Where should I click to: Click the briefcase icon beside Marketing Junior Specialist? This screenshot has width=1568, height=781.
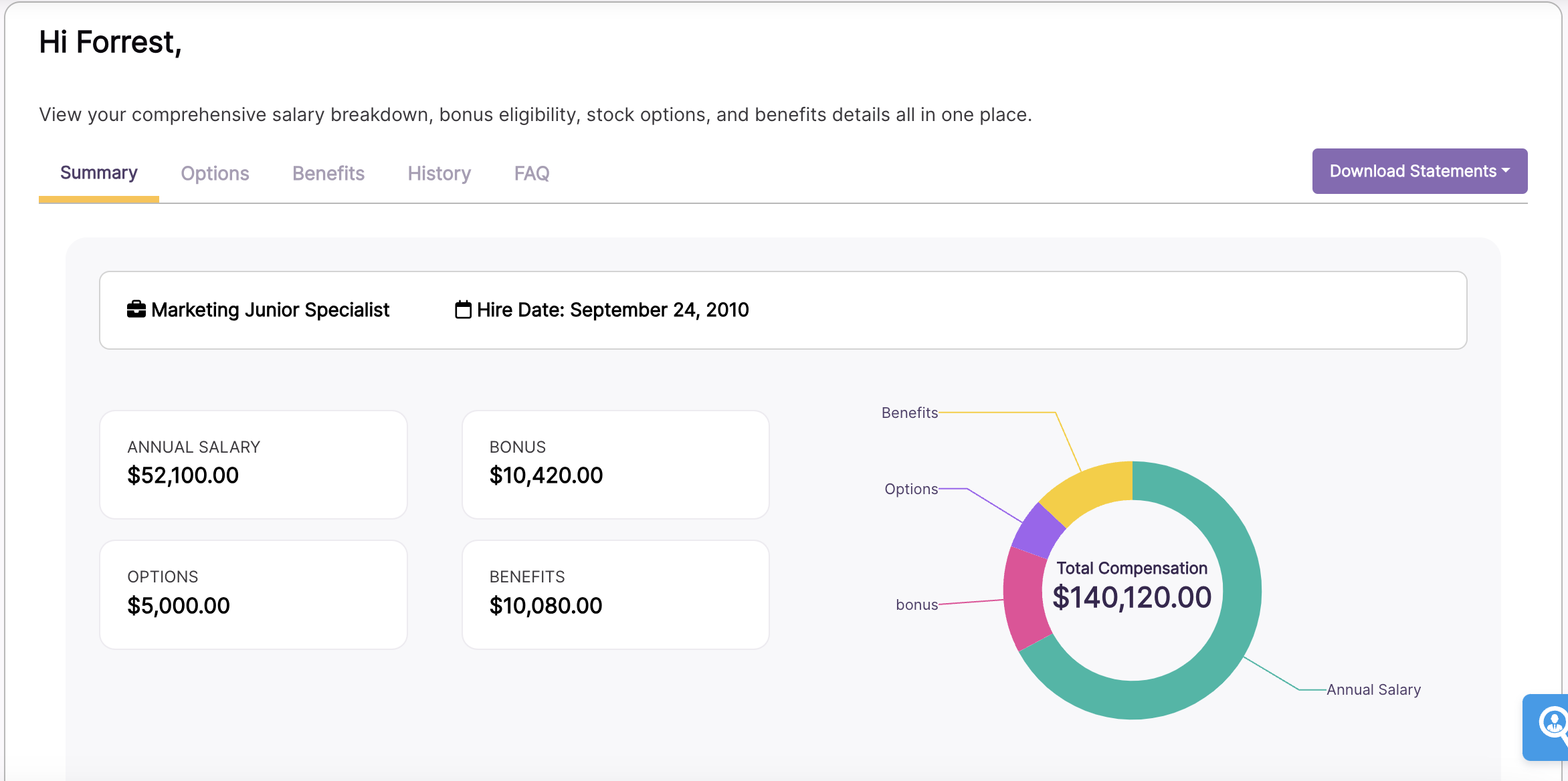click(x=136, y=309)
